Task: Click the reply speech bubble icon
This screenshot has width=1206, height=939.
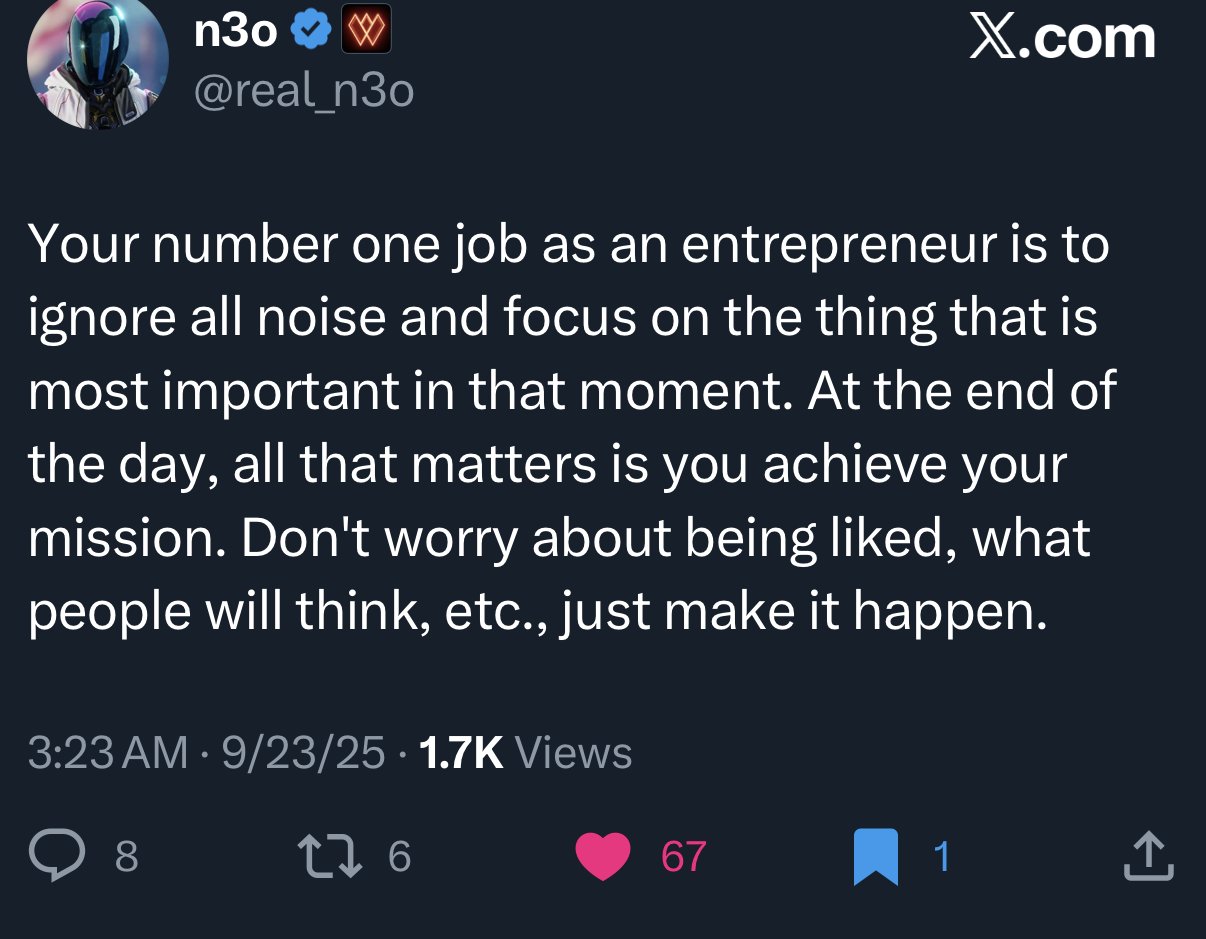Action: point(58,857)
